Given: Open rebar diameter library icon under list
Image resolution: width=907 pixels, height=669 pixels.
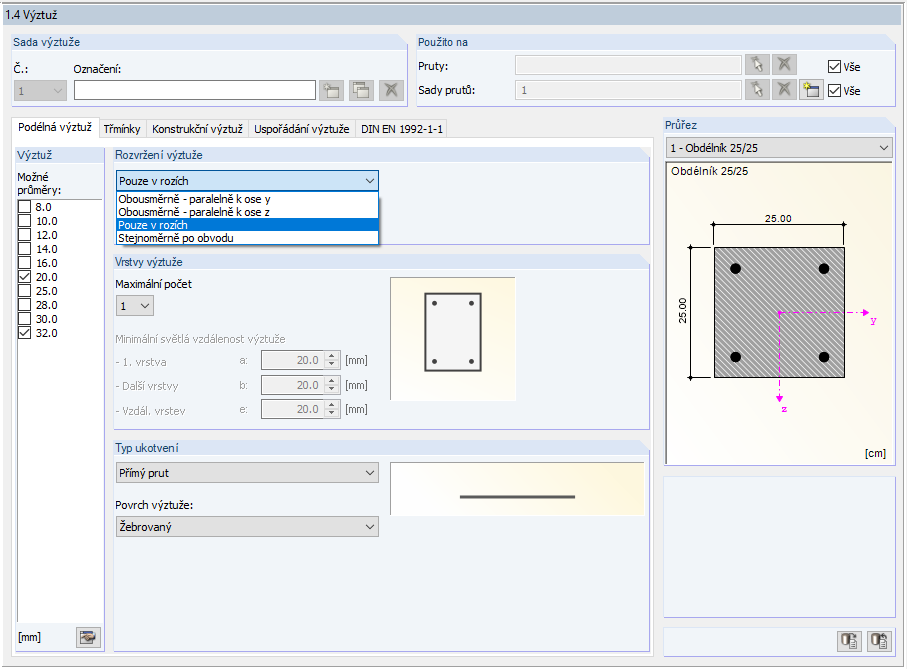Looking at the screenshot, I should (89, 637).
